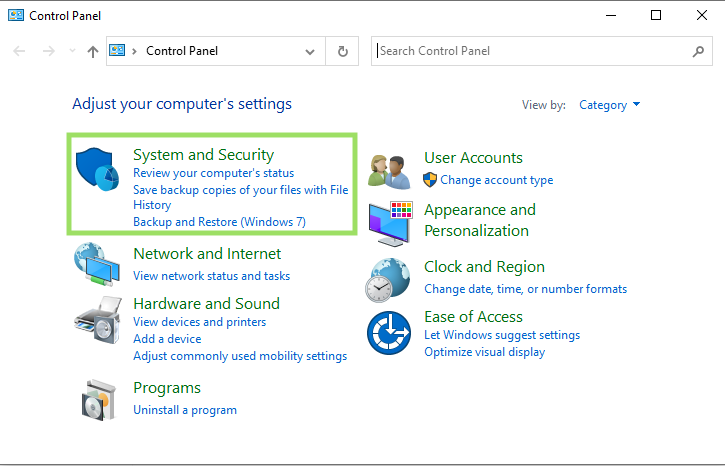Minimize the Control Panel window
Viewport: 725px width, 466px height.
611,15
